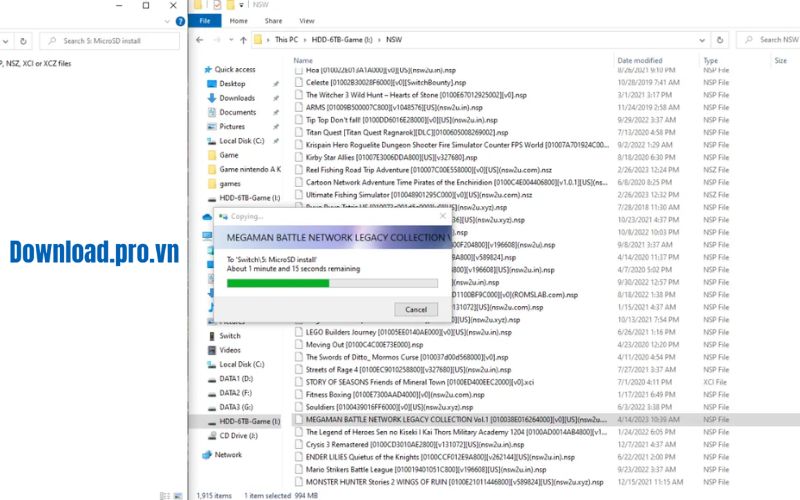The height and width of the screenshot is (500, 800).
Task: Select the Celeste nsp file icon
Action: point(299,83)
